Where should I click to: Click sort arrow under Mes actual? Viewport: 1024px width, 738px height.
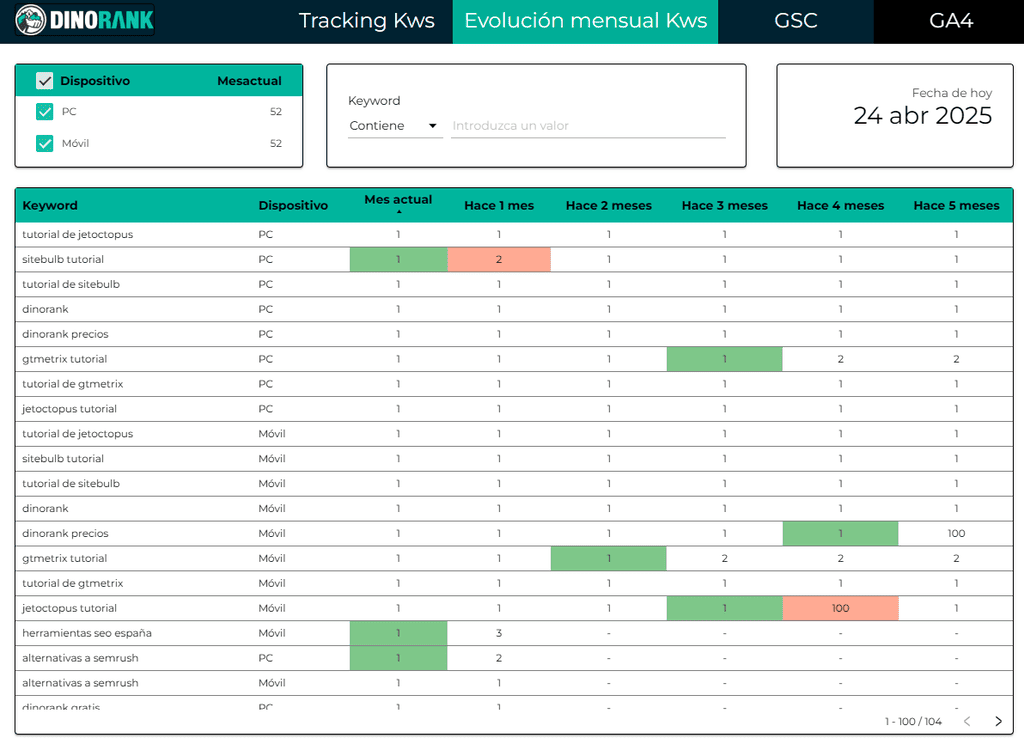(398, 212)
